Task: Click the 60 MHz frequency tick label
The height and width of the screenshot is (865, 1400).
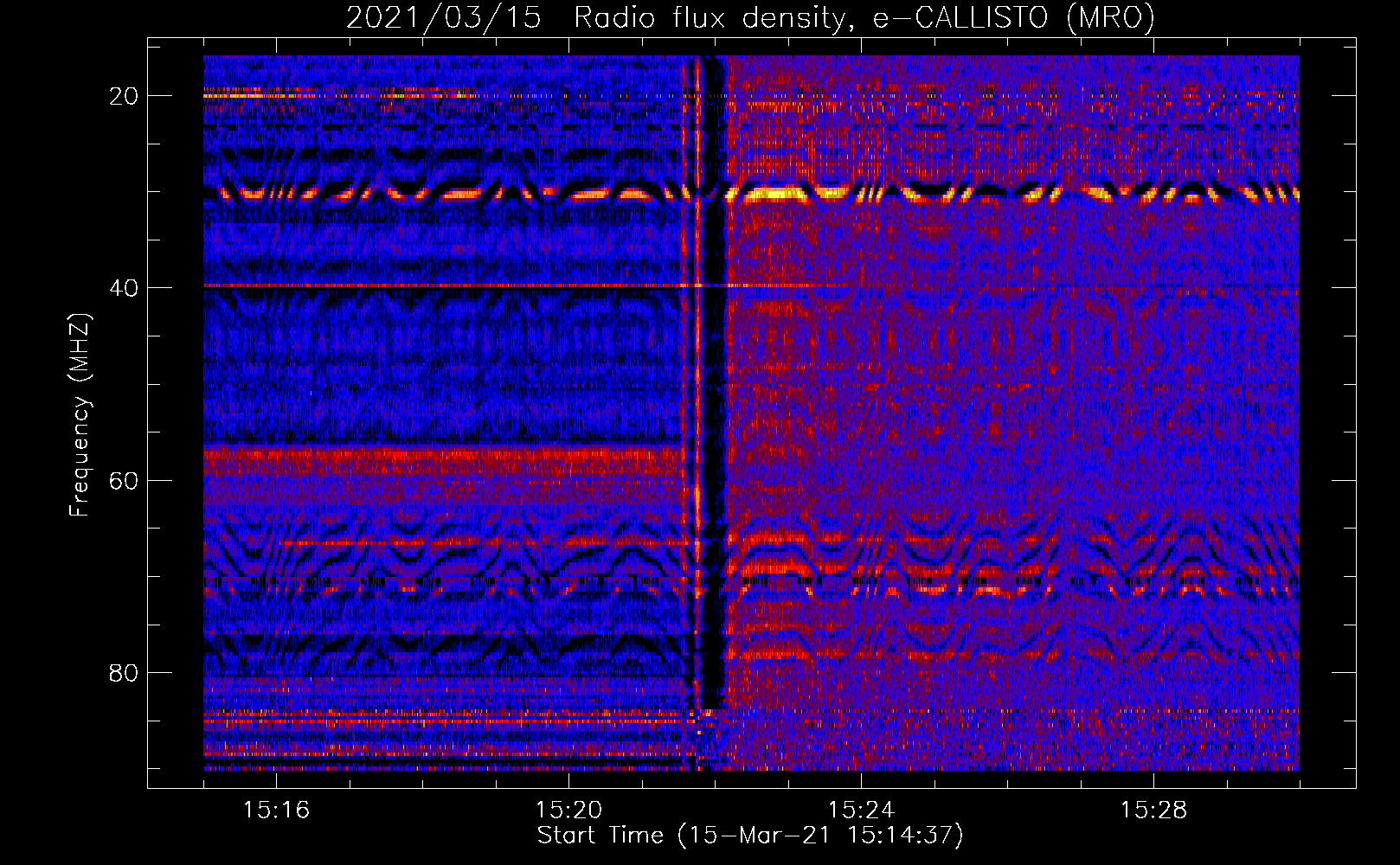Action: (125, 480)
